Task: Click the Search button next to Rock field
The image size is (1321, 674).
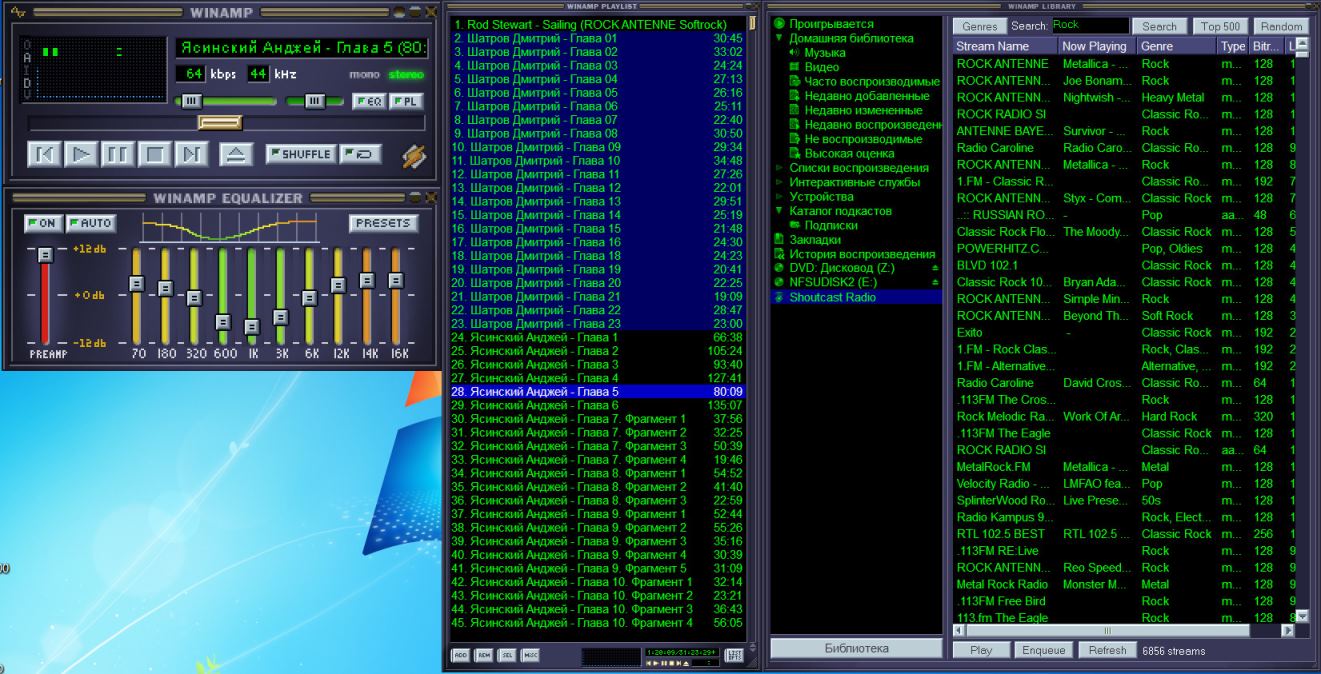Action: 1159,27
